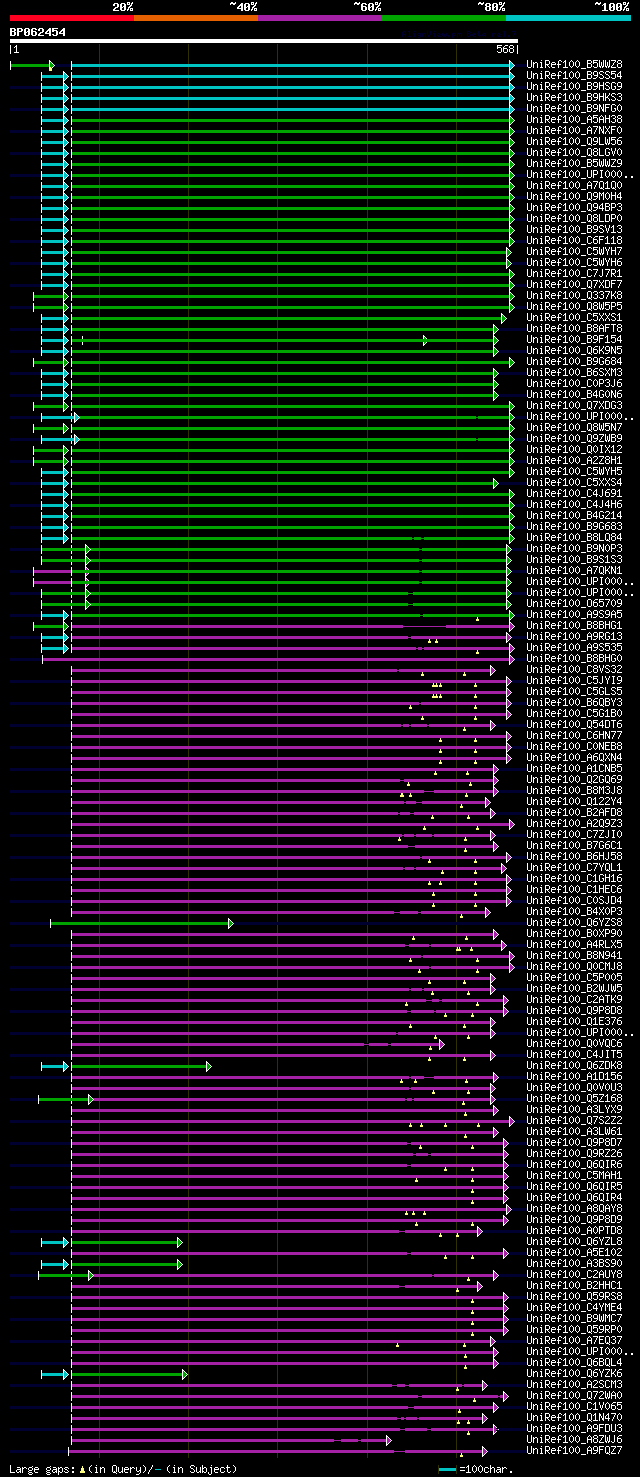Select the UniRef100_Q7XDG3 label

point(574,405)
